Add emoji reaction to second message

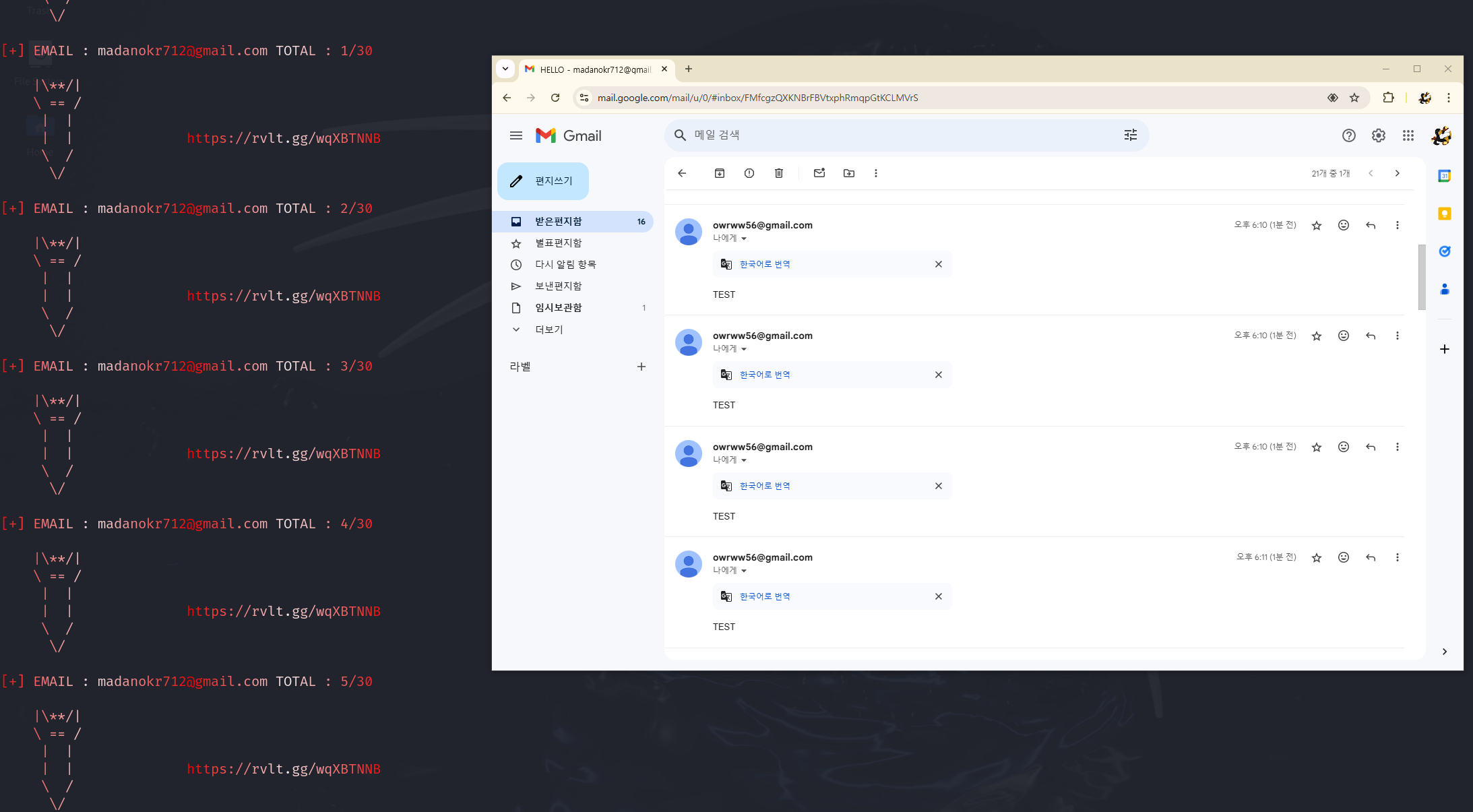coord(1343,336)
